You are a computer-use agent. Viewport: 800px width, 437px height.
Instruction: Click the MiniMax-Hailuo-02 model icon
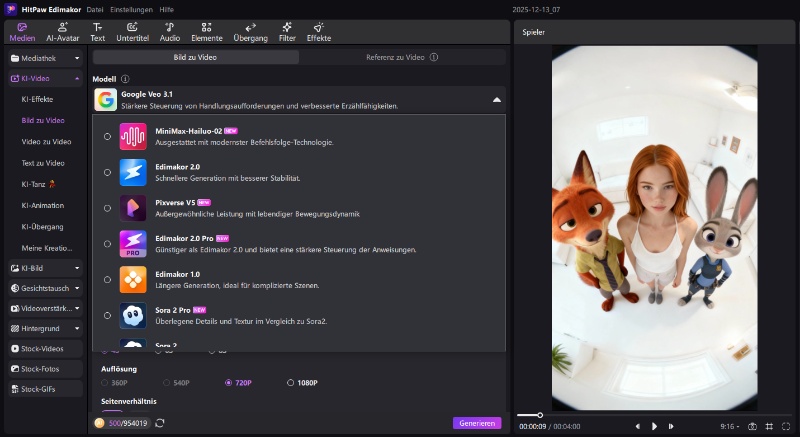[x=133, y=137]
